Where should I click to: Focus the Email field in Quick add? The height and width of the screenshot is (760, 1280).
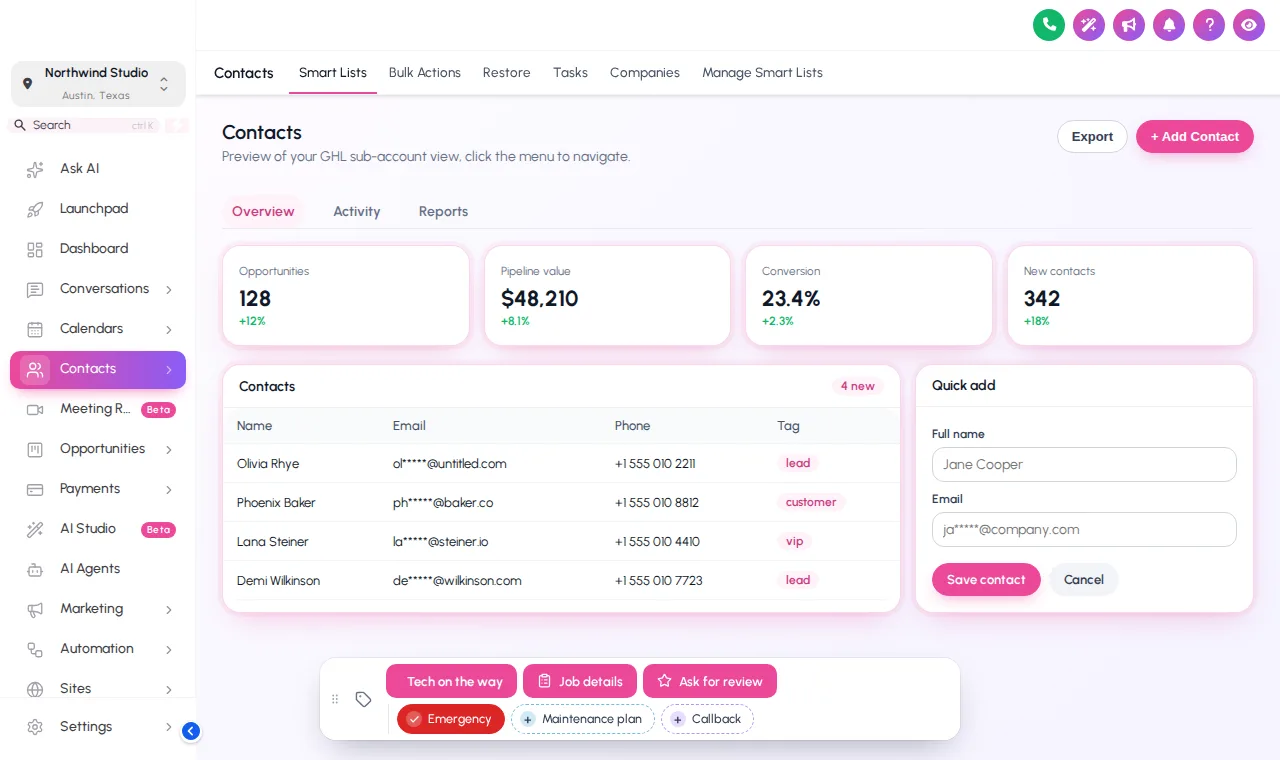(x=1084, y=530)
